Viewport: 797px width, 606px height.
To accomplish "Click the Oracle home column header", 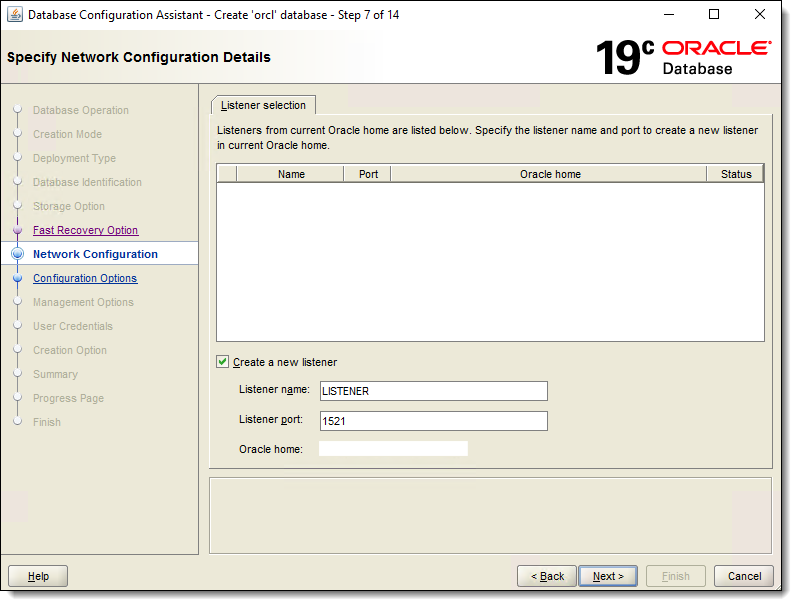I will pos(549,174).
